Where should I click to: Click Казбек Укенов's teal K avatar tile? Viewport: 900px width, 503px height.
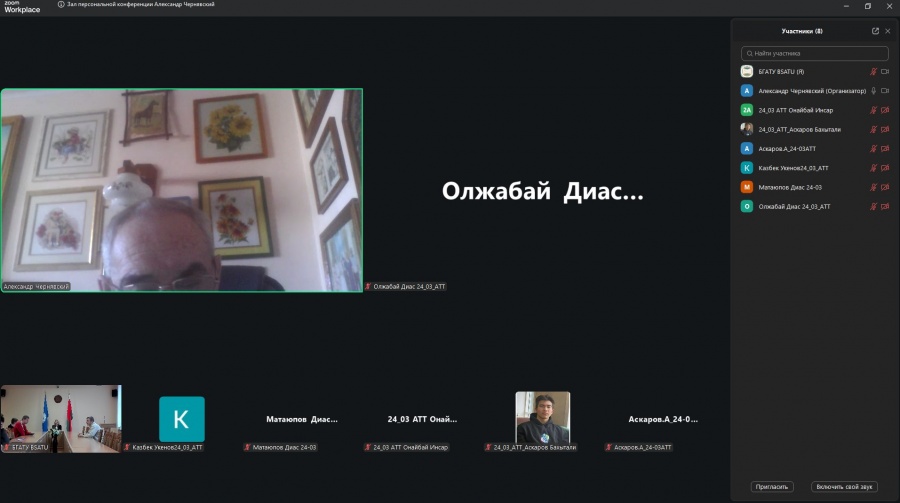(x=181, y=418)
